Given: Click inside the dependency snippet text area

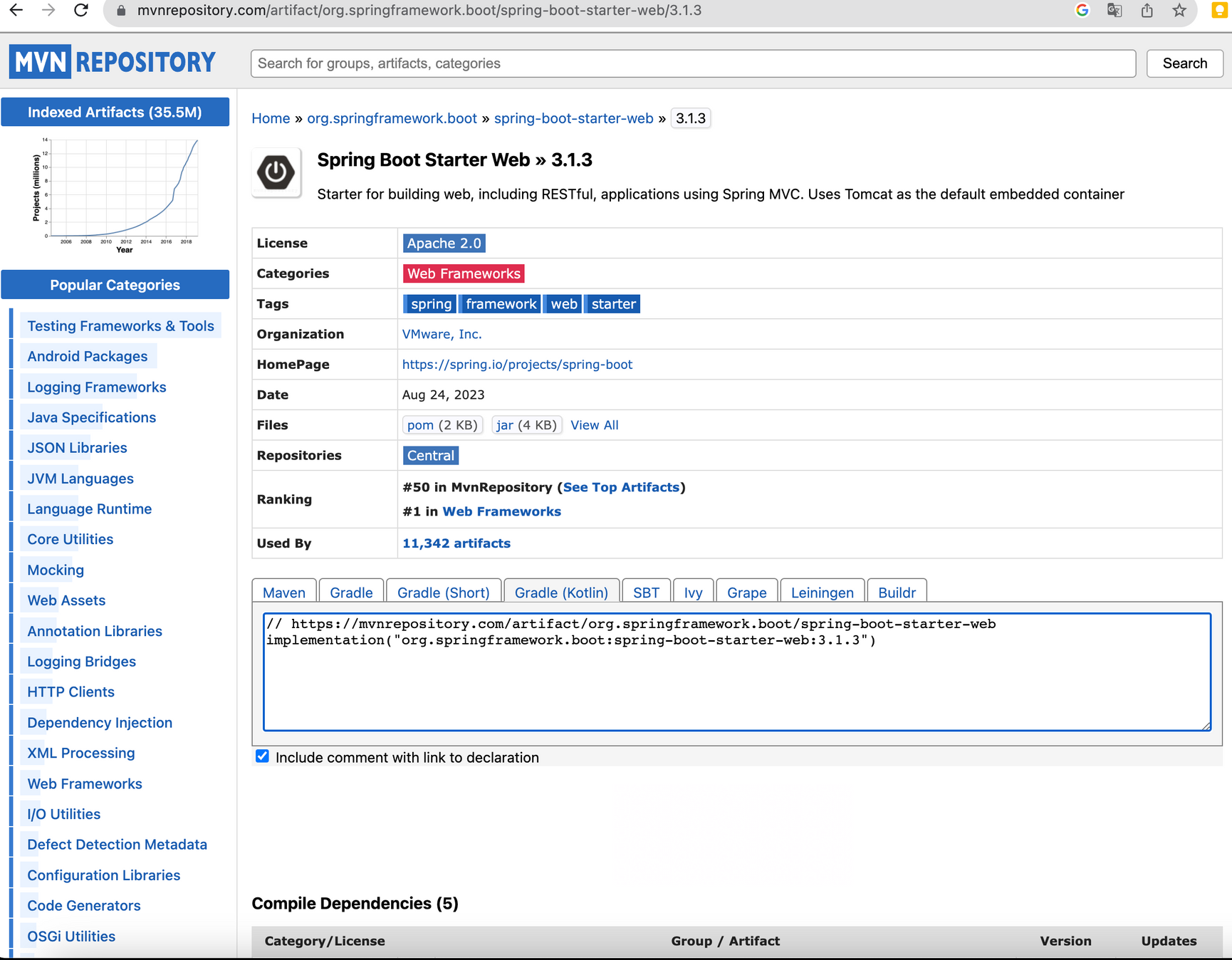Looking at the screenshot, I should [x=737, y=672].
